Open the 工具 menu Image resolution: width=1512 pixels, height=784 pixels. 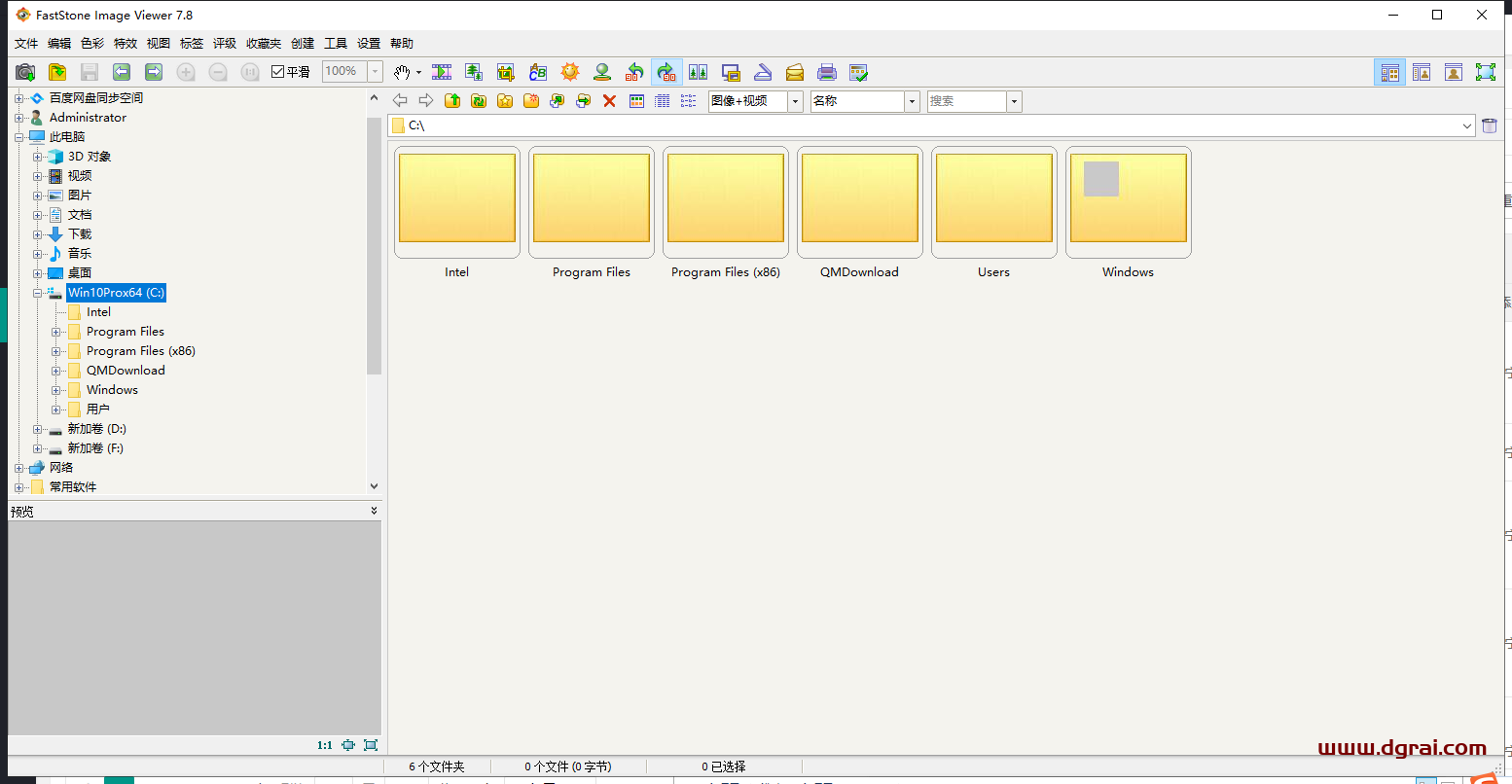pos(336,44)
